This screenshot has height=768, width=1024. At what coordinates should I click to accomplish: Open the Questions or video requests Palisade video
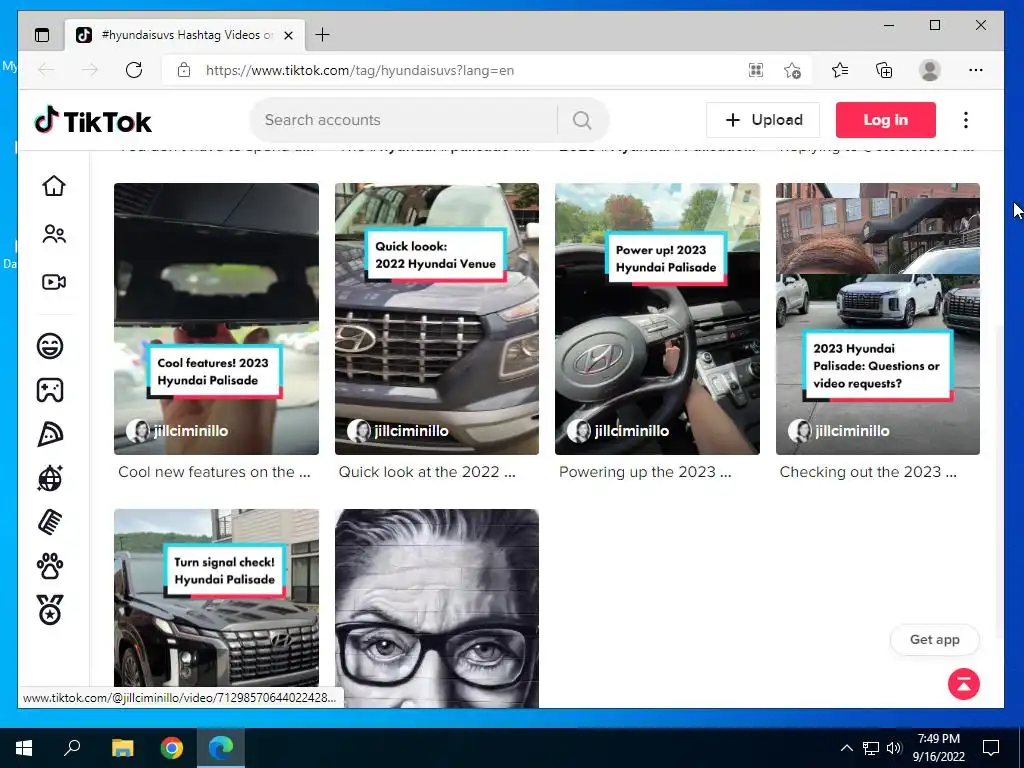(878, 319)
